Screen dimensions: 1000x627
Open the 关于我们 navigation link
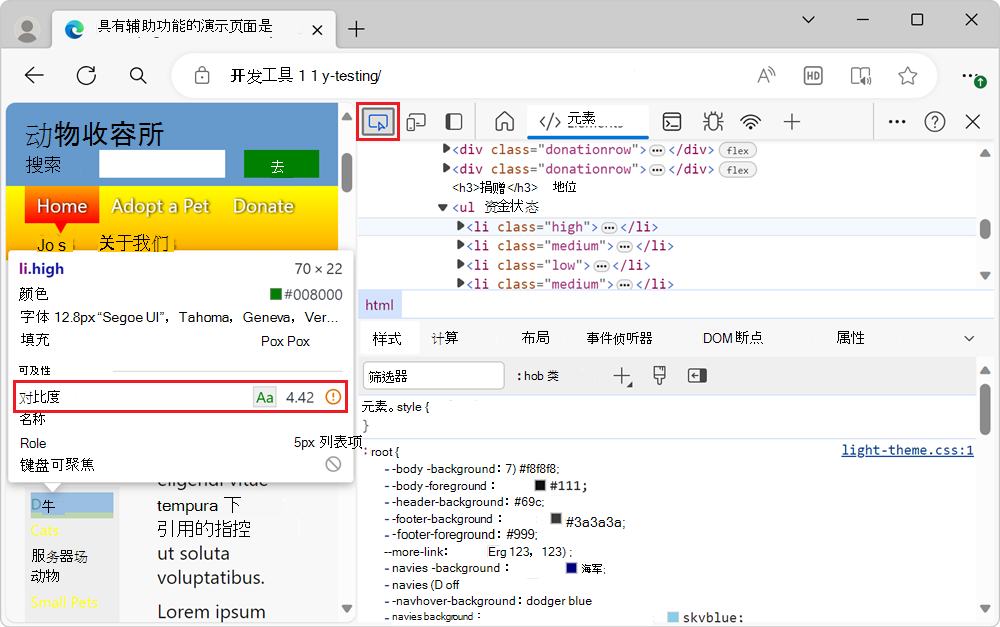point(134,243)
